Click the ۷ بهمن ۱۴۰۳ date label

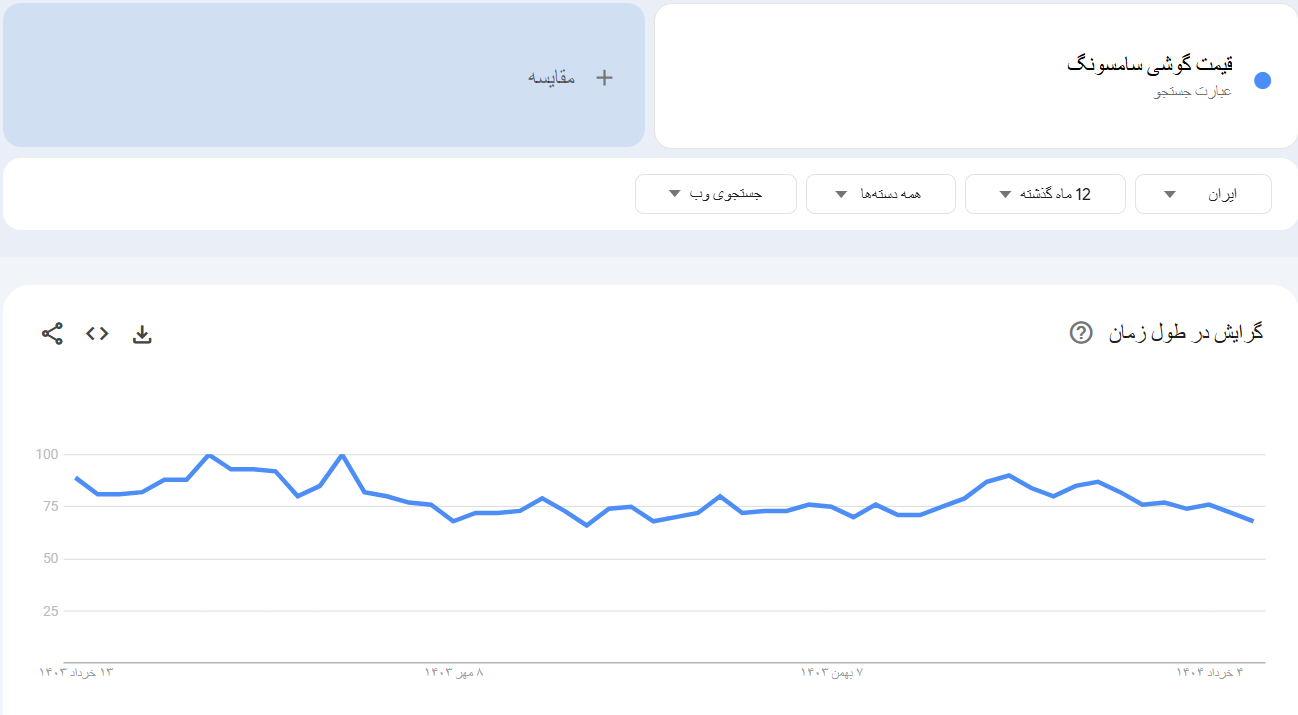point(831,673)
